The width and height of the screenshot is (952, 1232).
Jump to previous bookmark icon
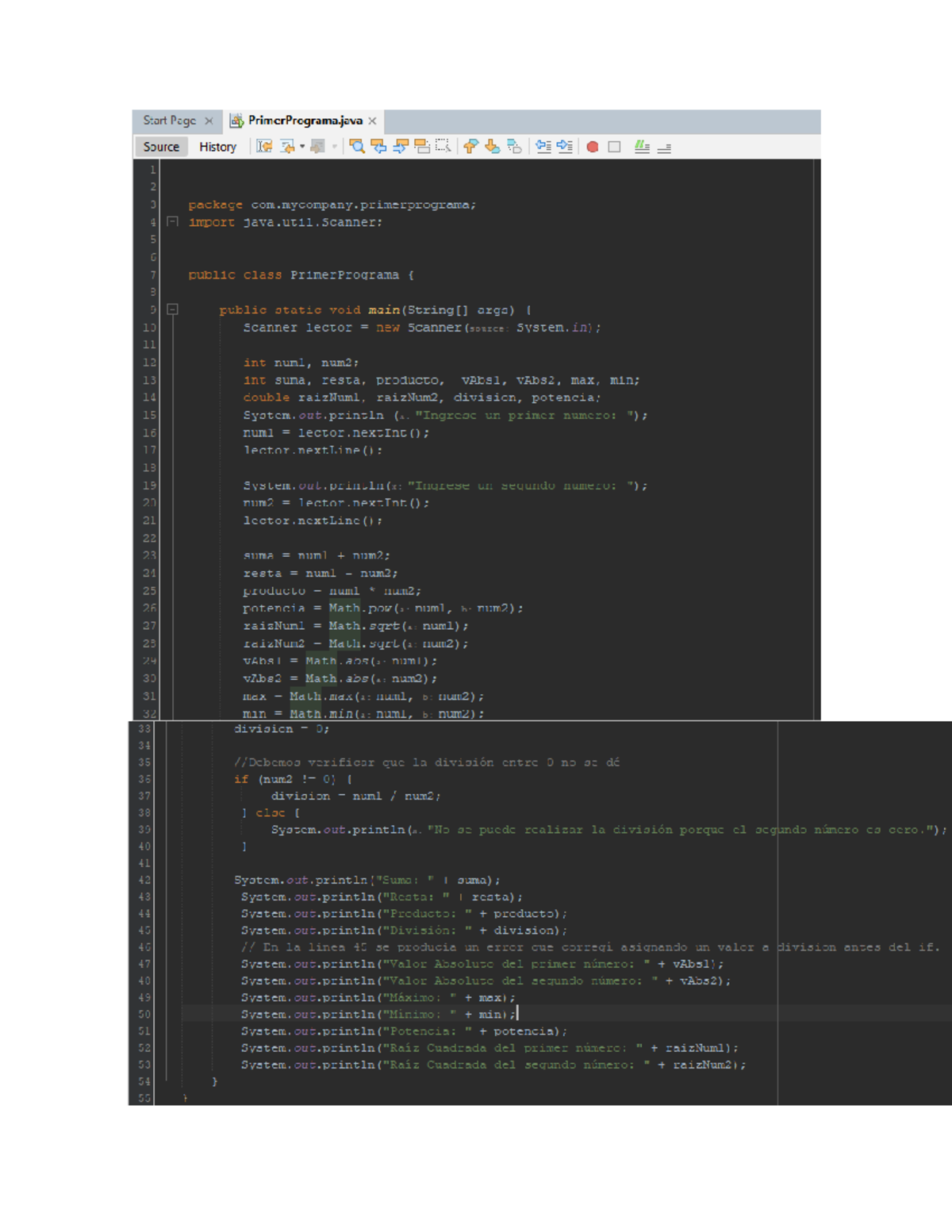470,147
